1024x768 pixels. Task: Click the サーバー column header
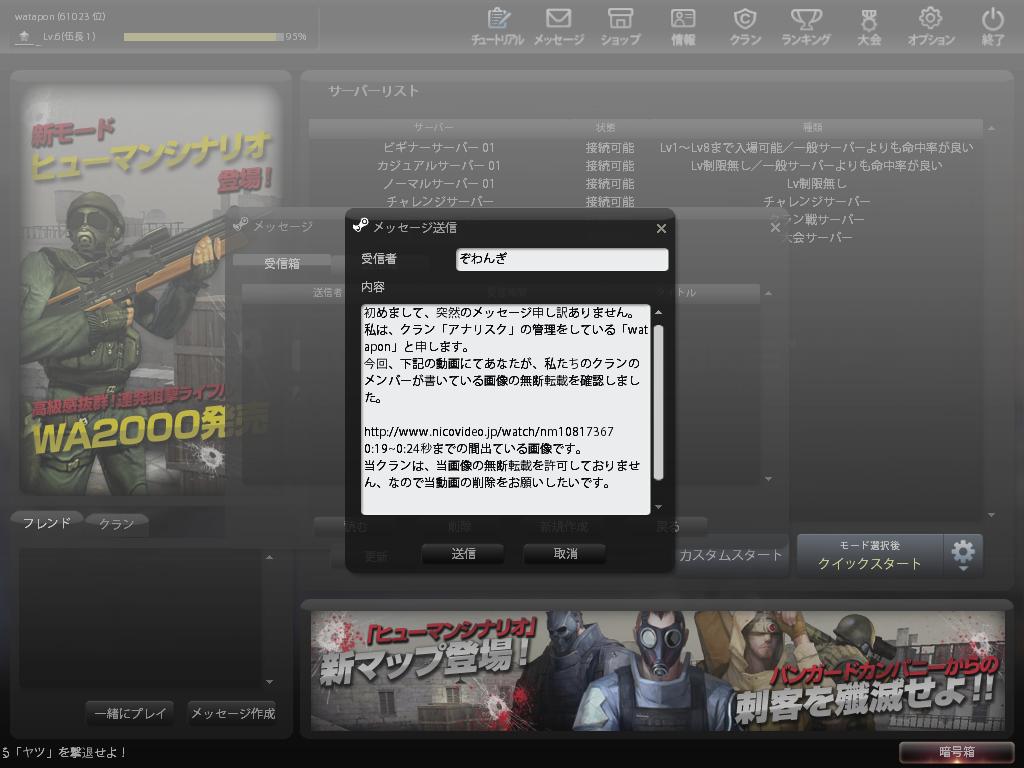433,127
